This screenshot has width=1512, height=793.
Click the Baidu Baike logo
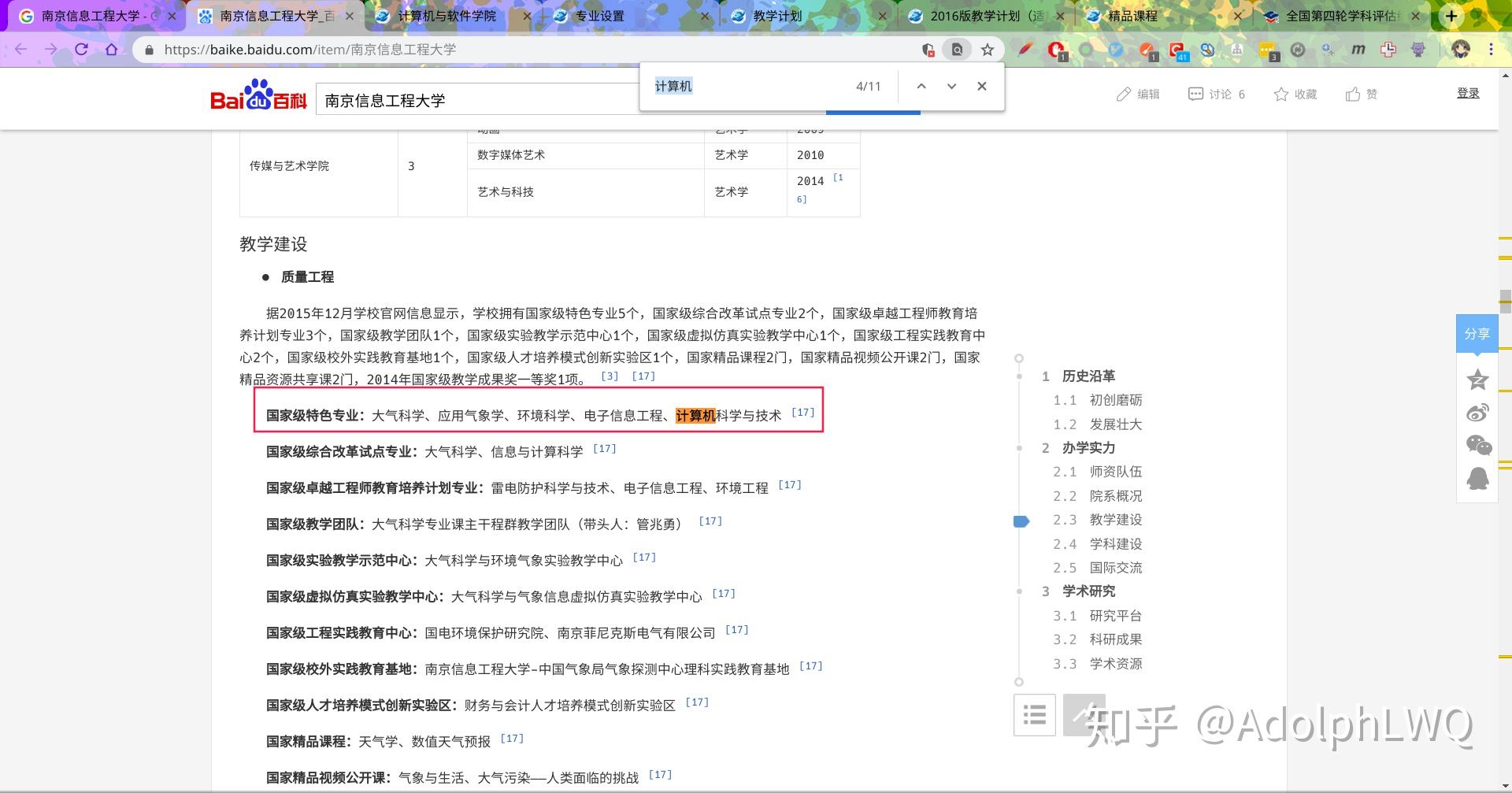(x=258, y=95)
